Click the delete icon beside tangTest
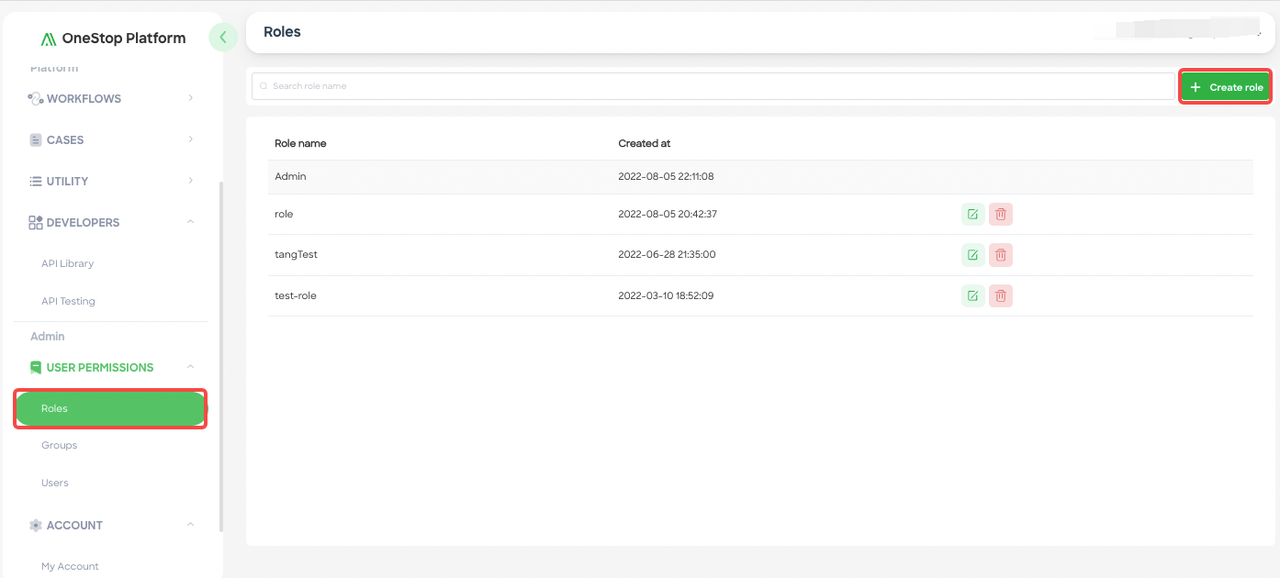1280x578 pixels. (1000, 254)
